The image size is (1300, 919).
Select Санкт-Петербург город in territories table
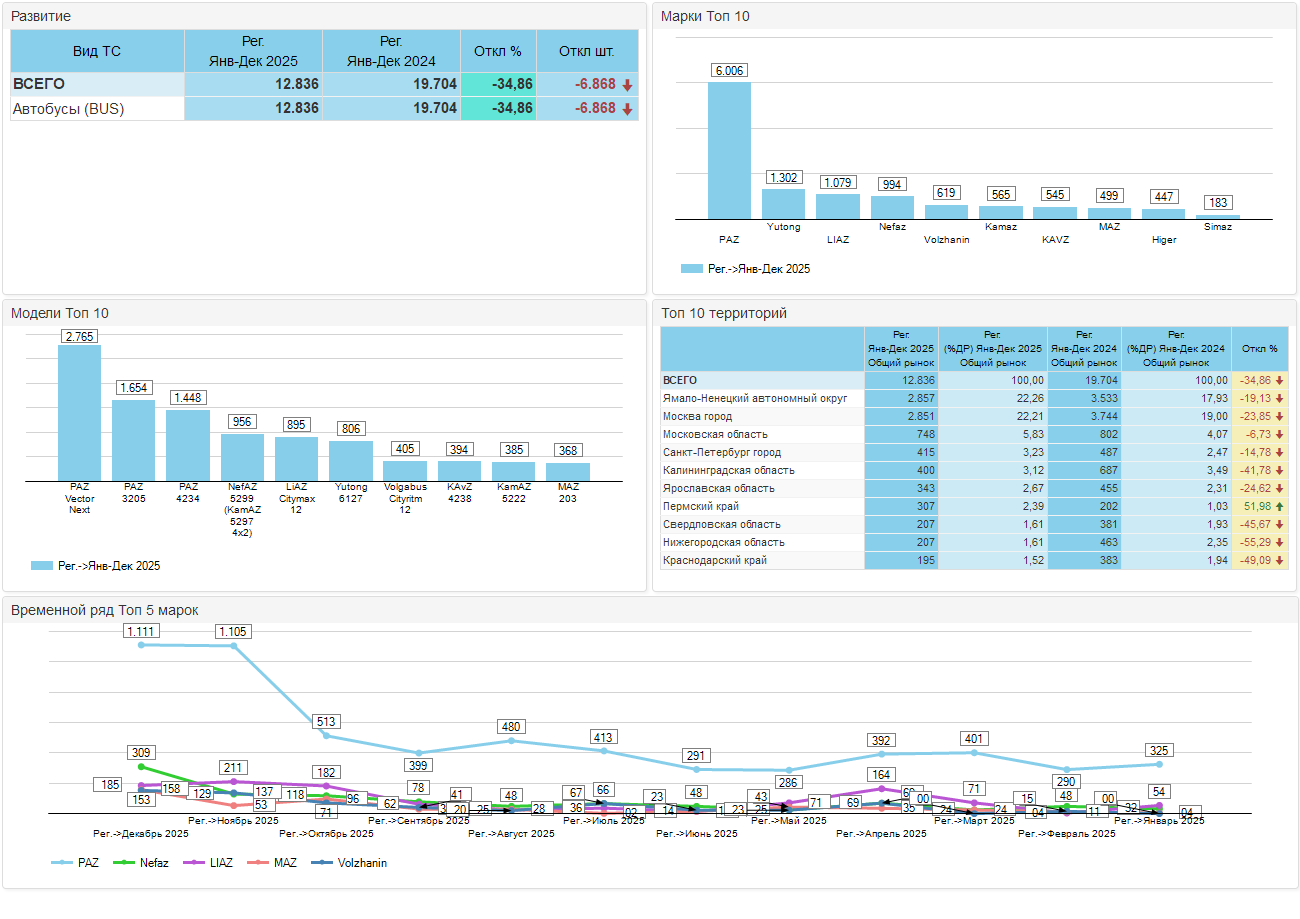coord(722,453)
